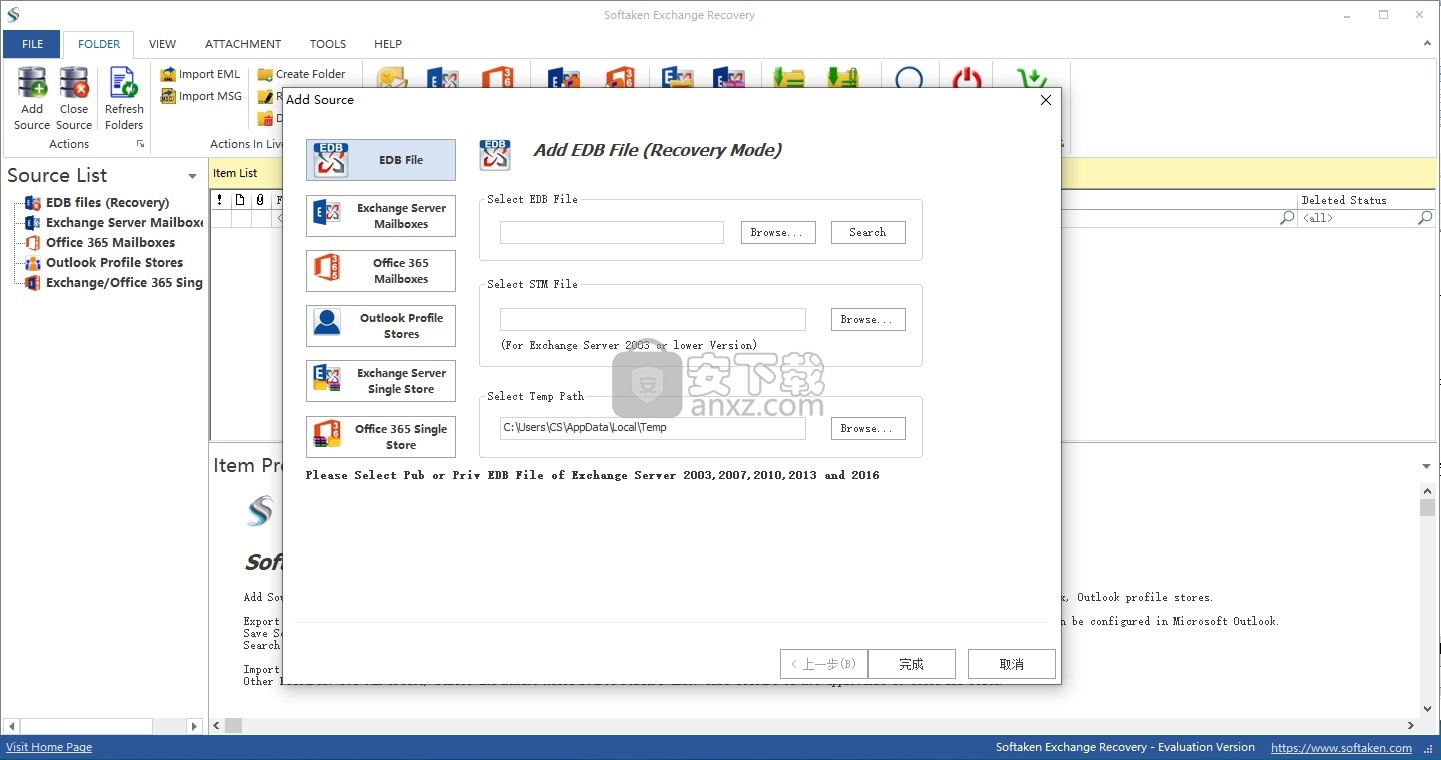Viewport: 1441px width, 760px height.
Task: Open the https://www.softaken.com link
Action: pos(1341,747)
